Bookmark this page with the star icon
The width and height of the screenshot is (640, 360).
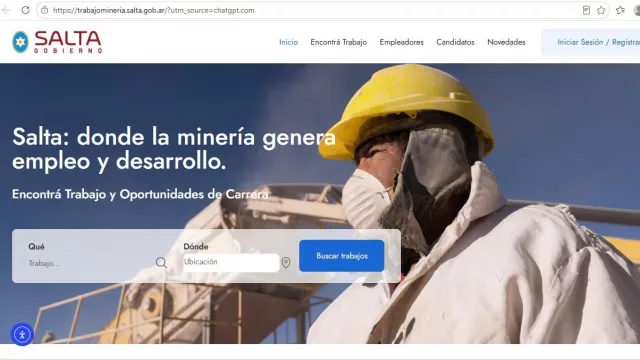pos(601,10)
